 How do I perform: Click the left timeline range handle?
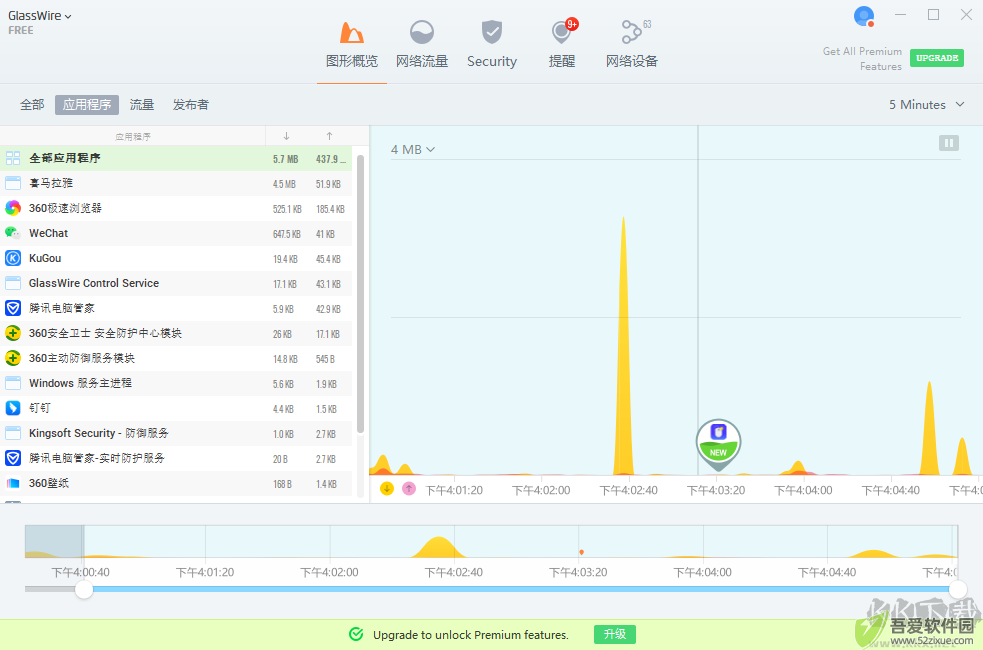click(84, 589)
